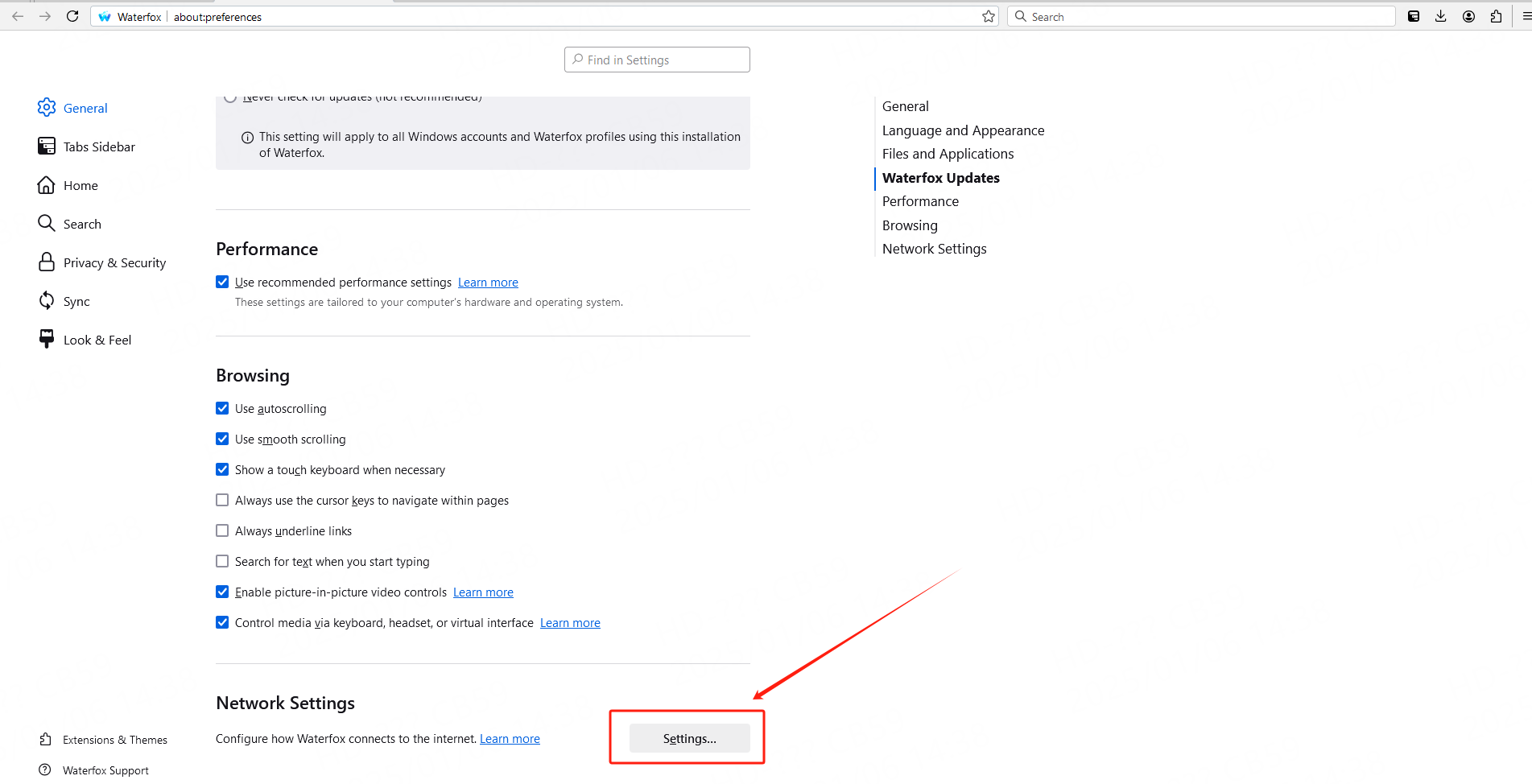The height and width of the screenshot is (784, 1532).
Task: Uncheck Use recommended performance settings
Action: (222, 282)
